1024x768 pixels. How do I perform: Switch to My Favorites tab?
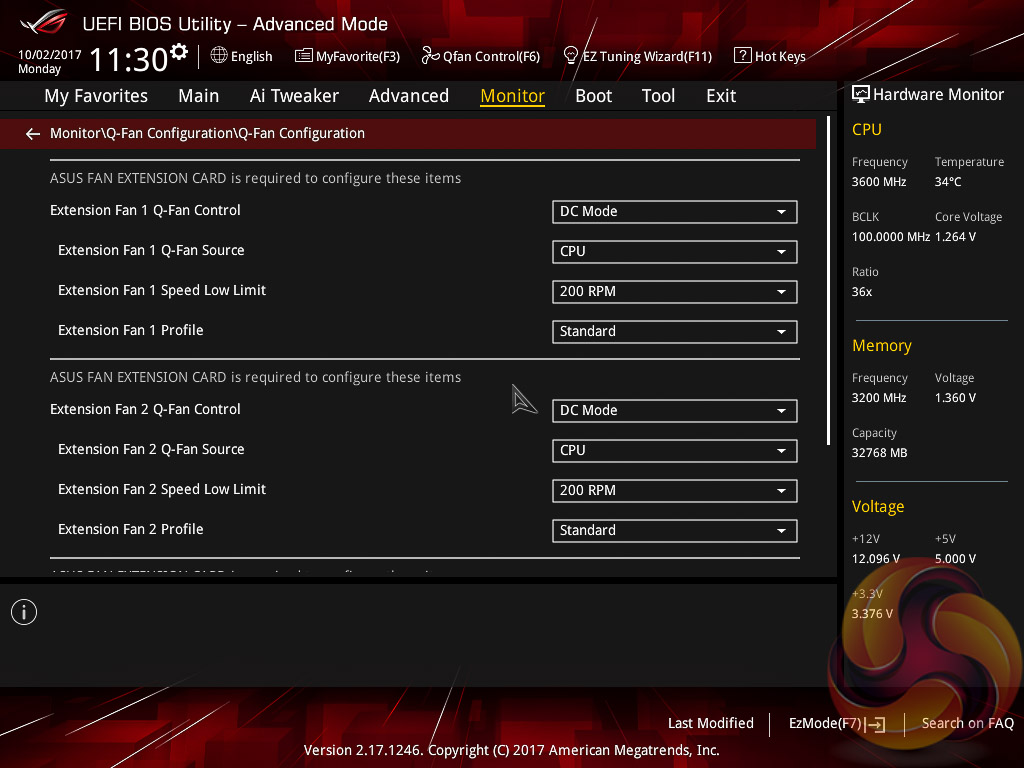pyautogui.click(x=96, y=96)
